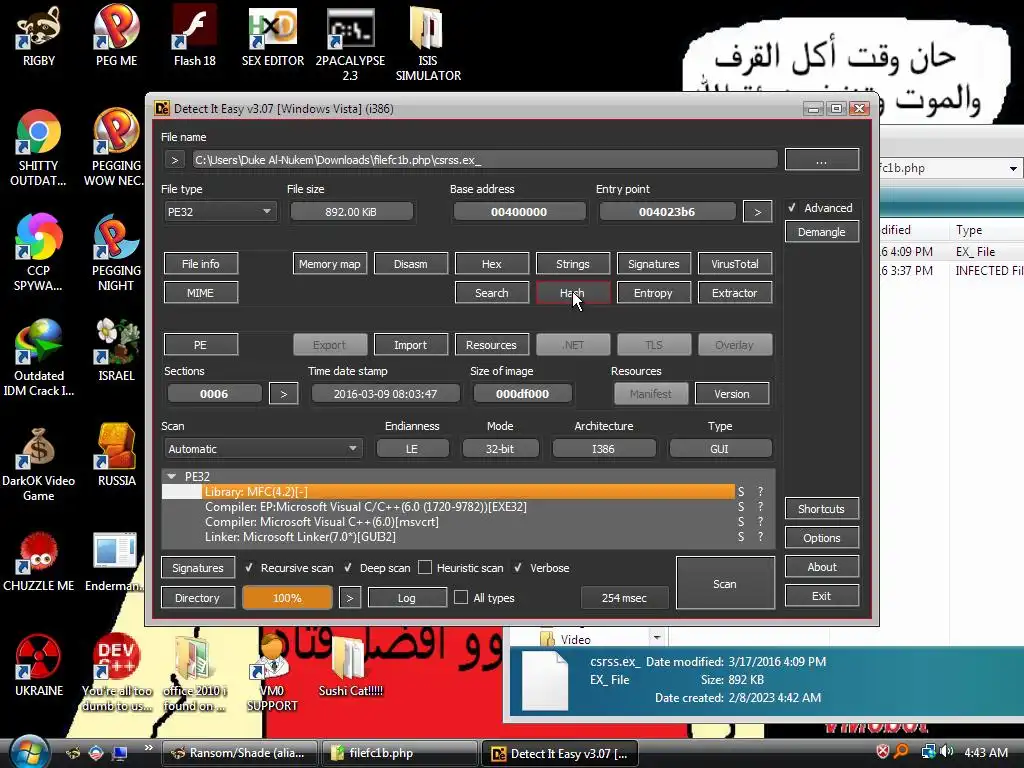Screen dimensions: 1024x768
Task: Open the File type PE32 dropdown
Action: pyautogui.click(x=220, y=212)
